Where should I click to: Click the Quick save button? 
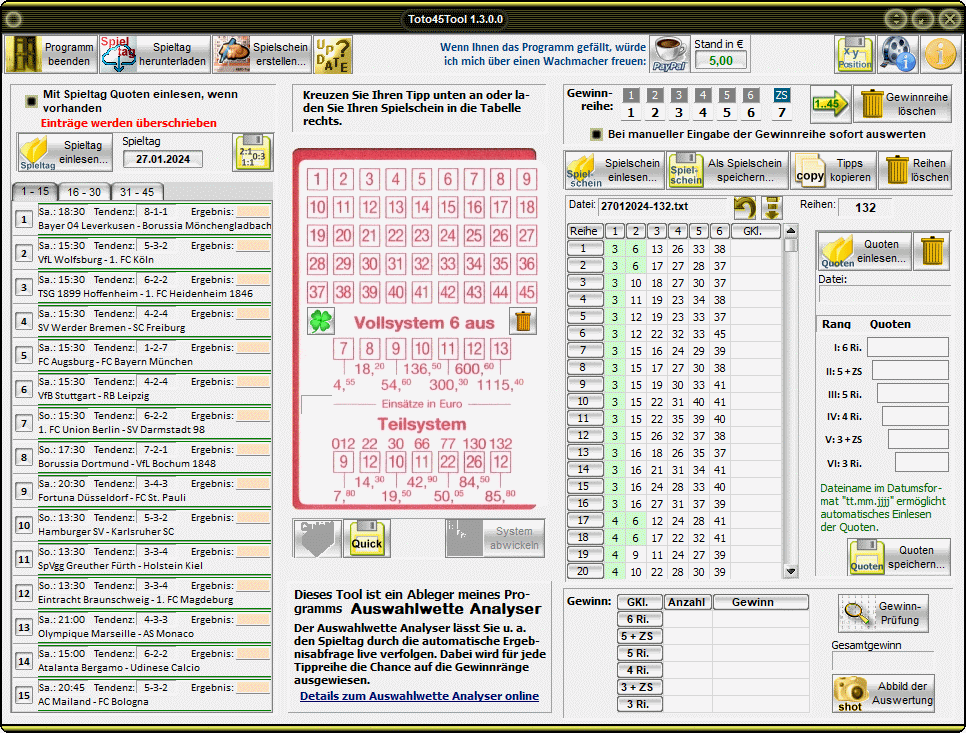pyautogui.click(x=367, y=538)
